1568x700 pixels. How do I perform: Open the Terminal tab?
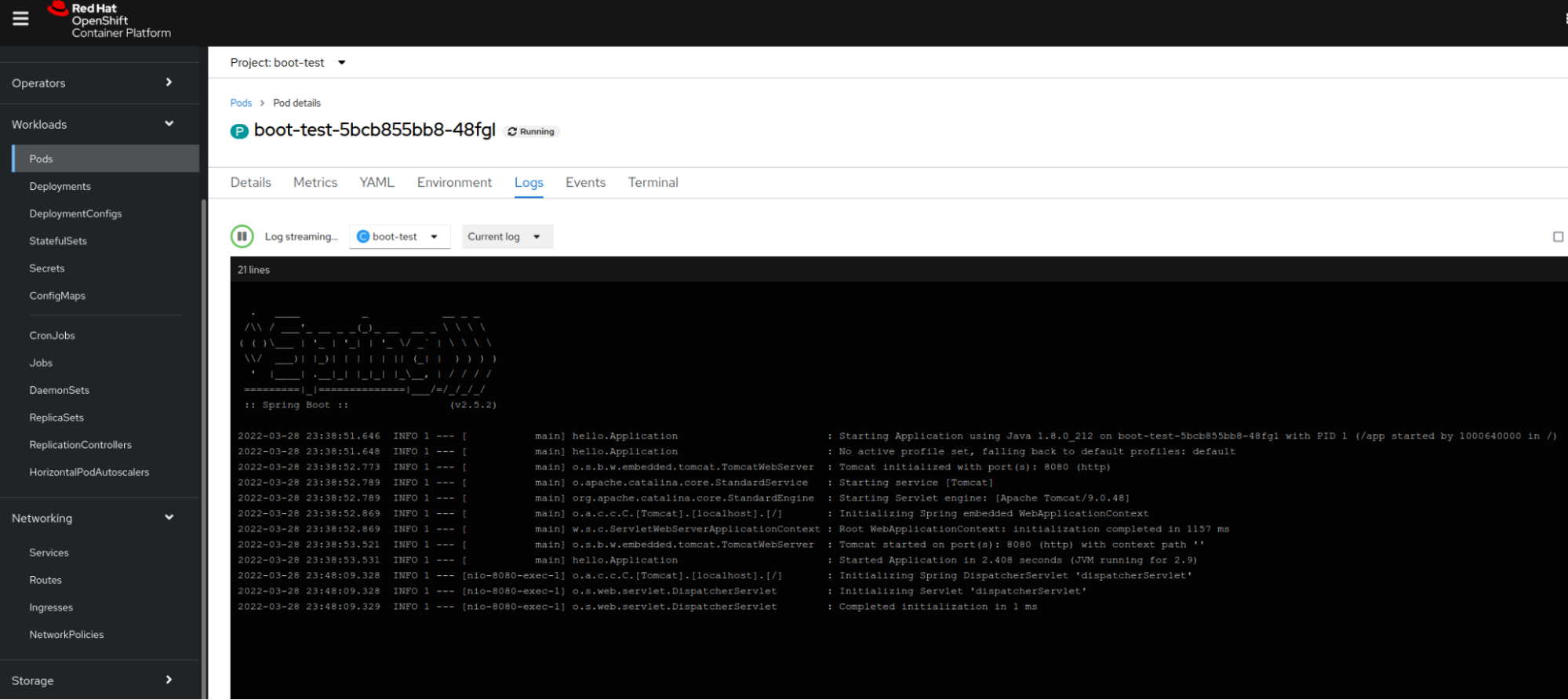click(653, 182)
